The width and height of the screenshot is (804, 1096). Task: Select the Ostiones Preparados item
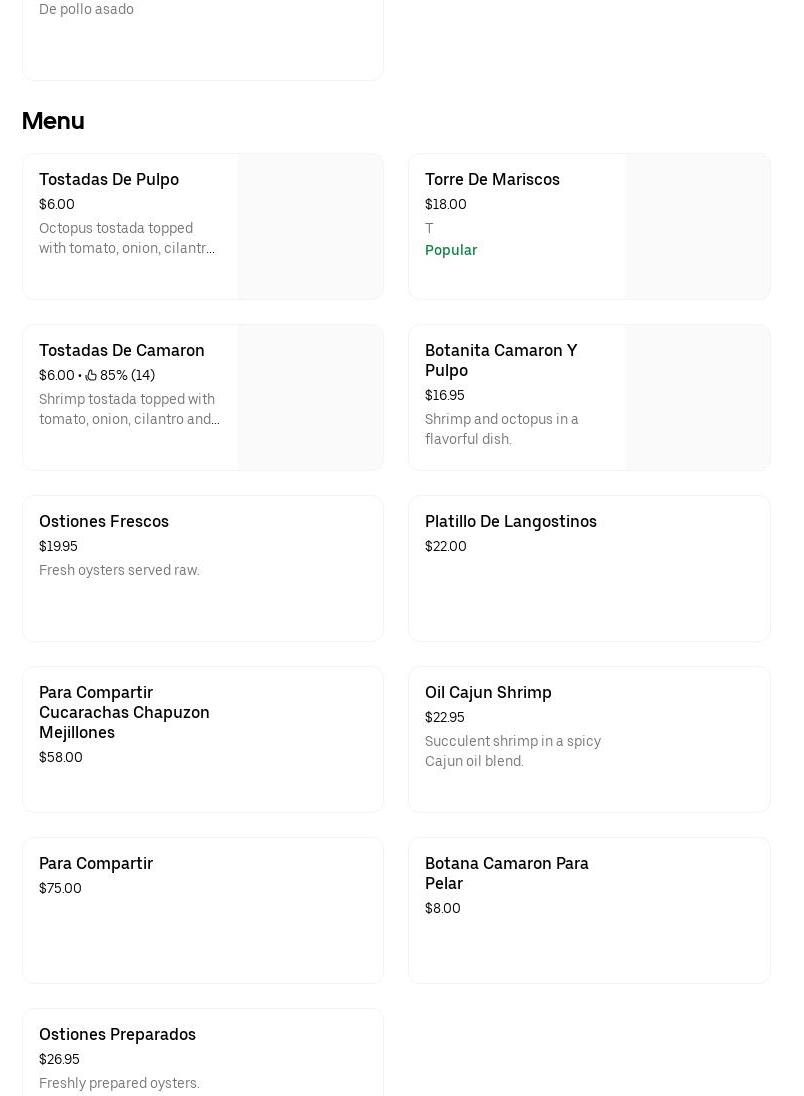pyautogui.click(x=203, y=1053)
